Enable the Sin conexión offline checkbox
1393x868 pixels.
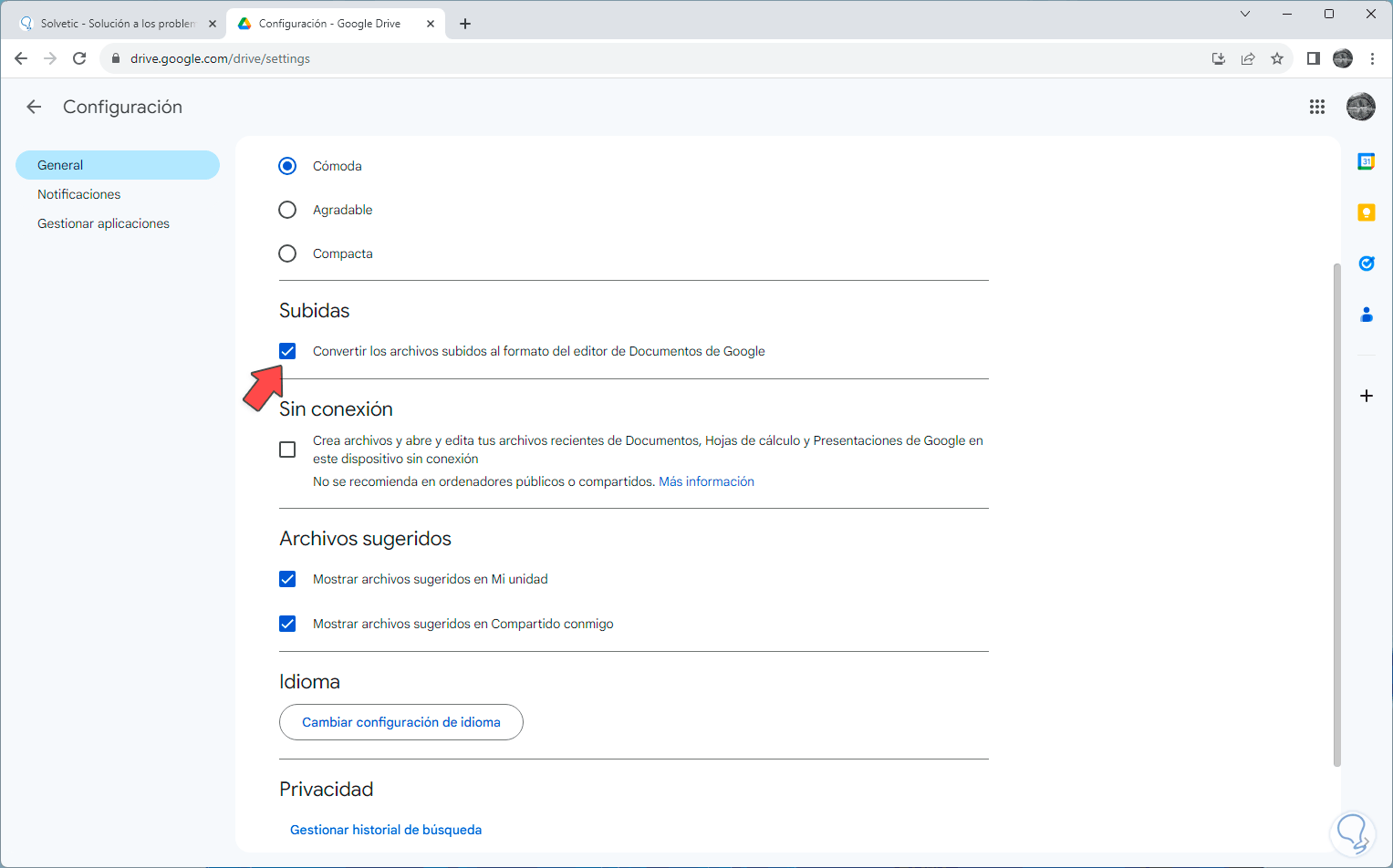(287, 449)
